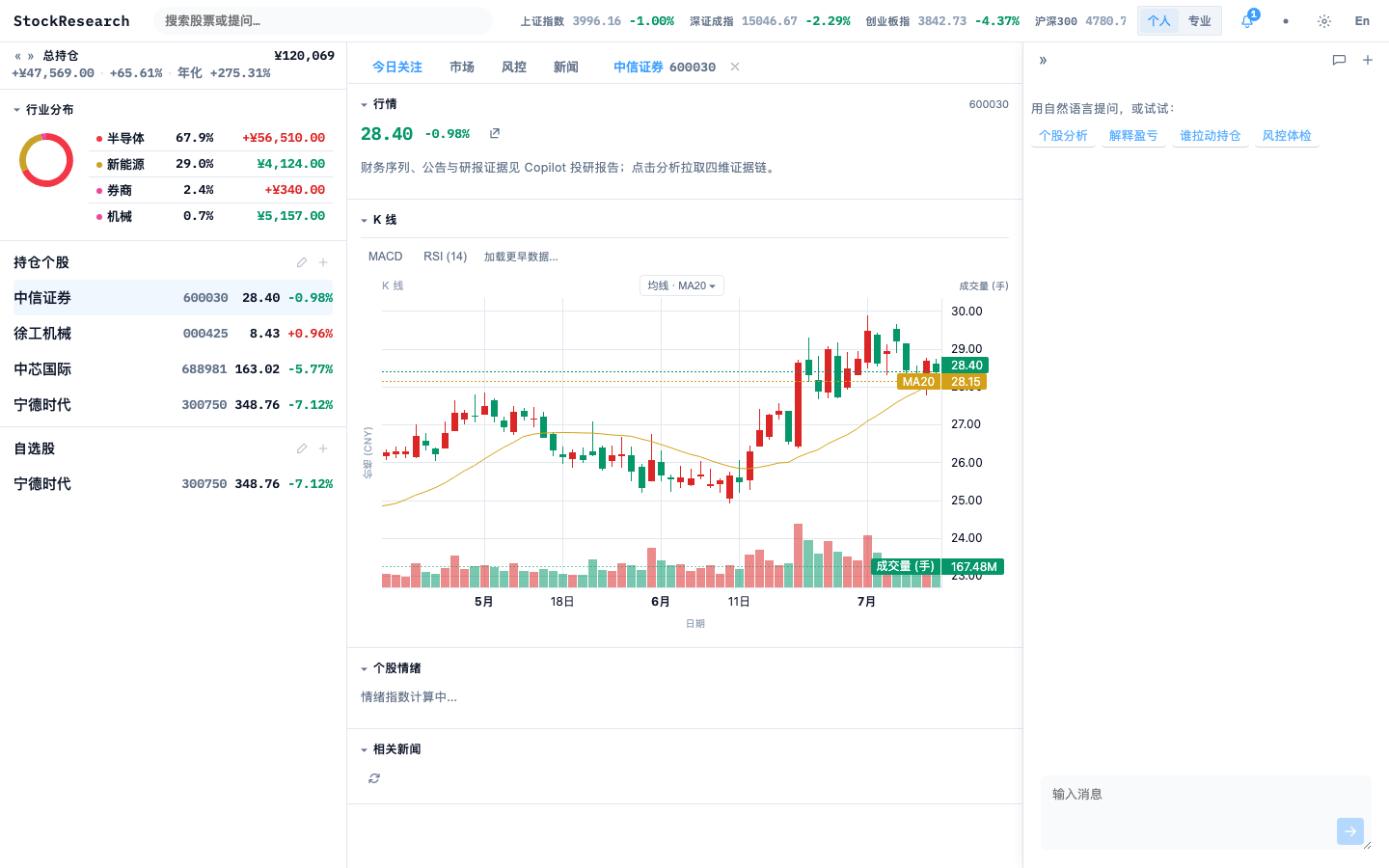Click the ¥120,069 total holdings value
Viewport: 1389px width, 868px height.
(305, 56)
